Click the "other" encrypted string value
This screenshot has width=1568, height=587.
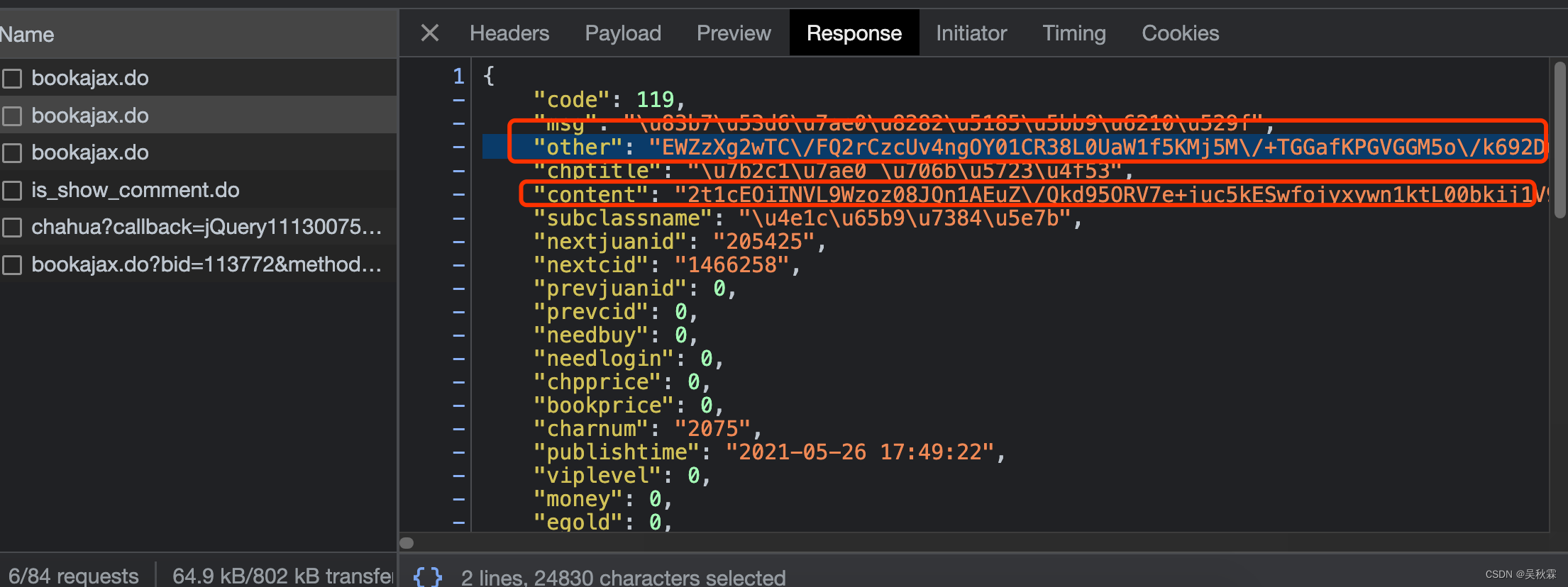click(1098, 147)
